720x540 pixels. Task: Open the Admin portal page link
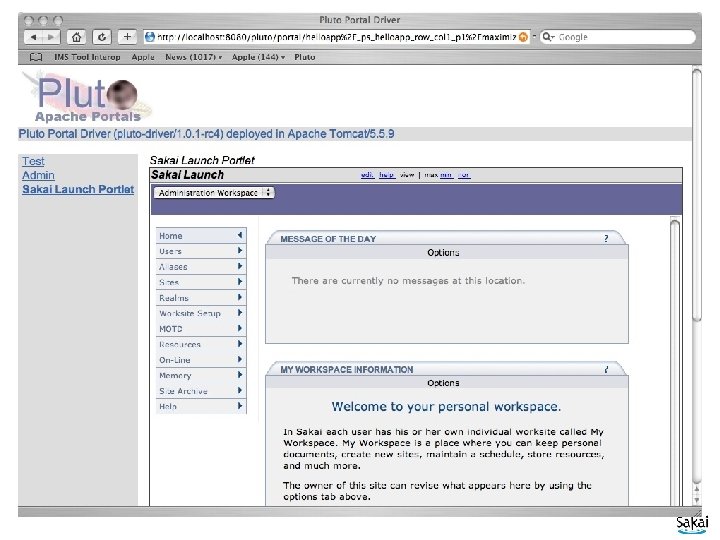point(38,175)
